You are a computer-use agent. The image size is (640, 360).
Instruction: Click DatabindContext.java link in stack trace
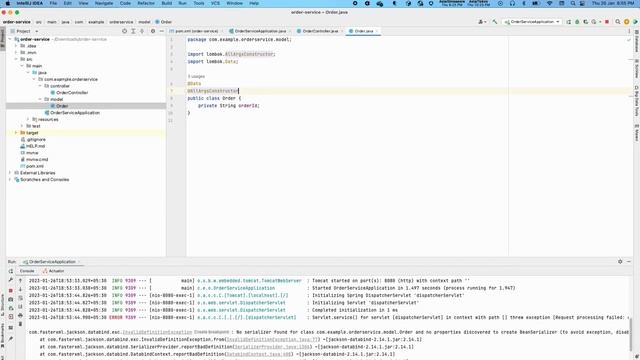pos(259,354)
